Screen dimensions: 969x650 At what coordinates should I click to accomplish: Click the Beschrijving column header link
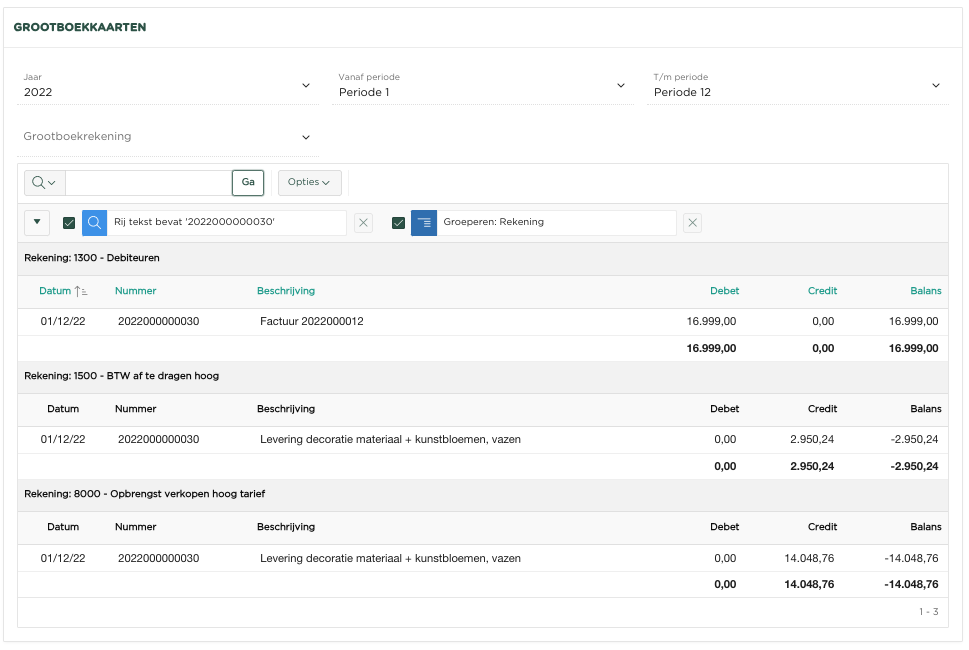click(x=286, y=291)
